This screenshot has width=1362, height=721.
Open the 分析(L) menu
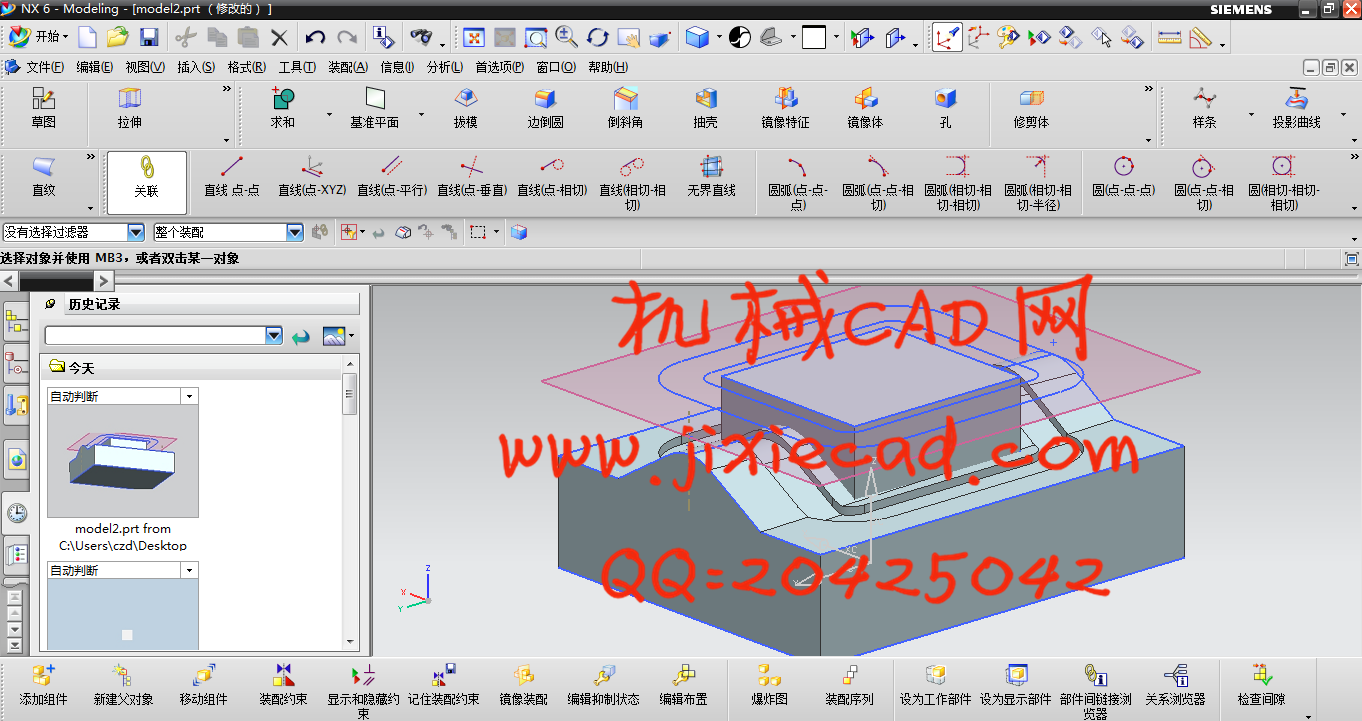point(444,67)
